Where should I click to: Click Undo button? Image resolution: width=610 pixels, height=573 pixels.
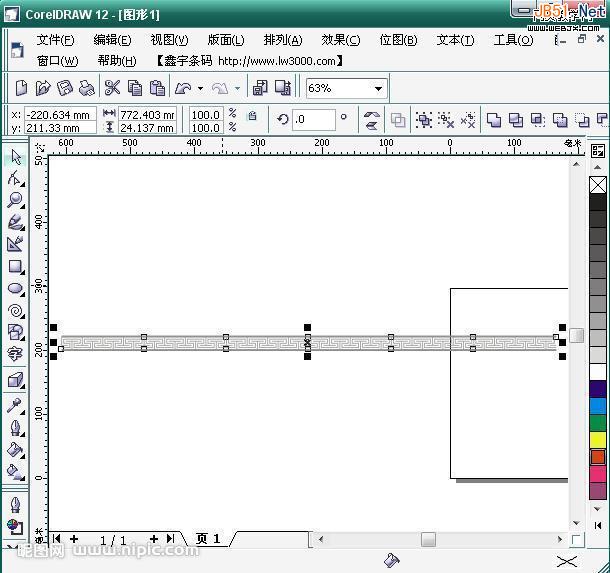click(183, 89)
